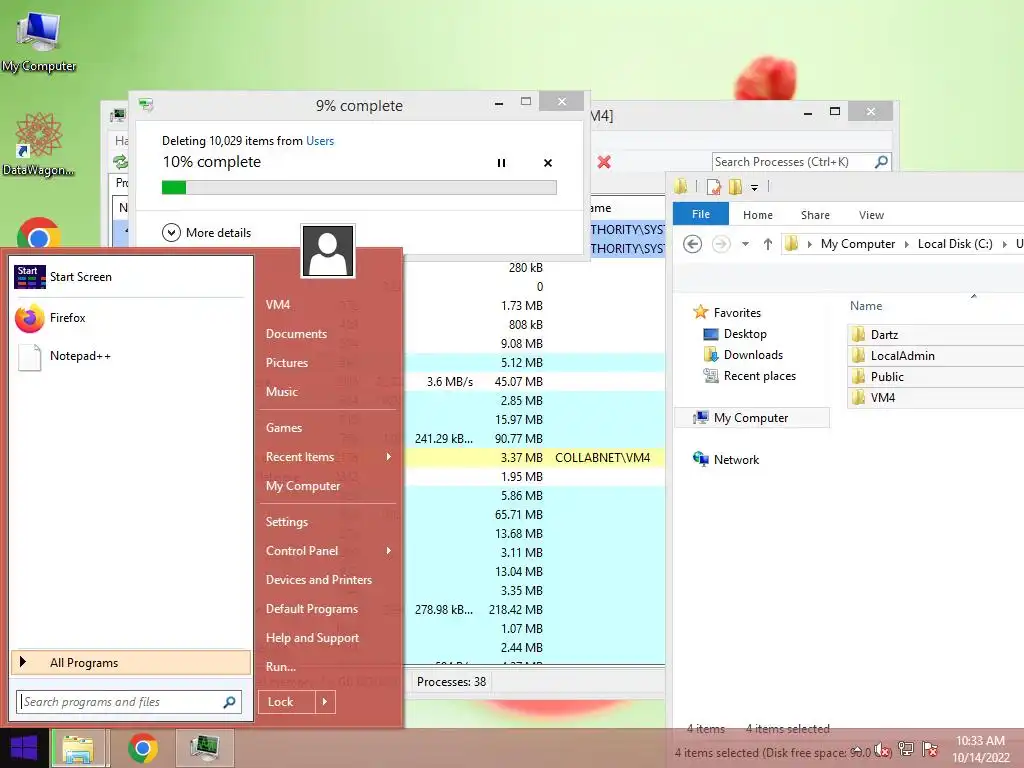Open Settings from start menu
Viewport: 1024px width, 768px height.
(x=287, y=522)
